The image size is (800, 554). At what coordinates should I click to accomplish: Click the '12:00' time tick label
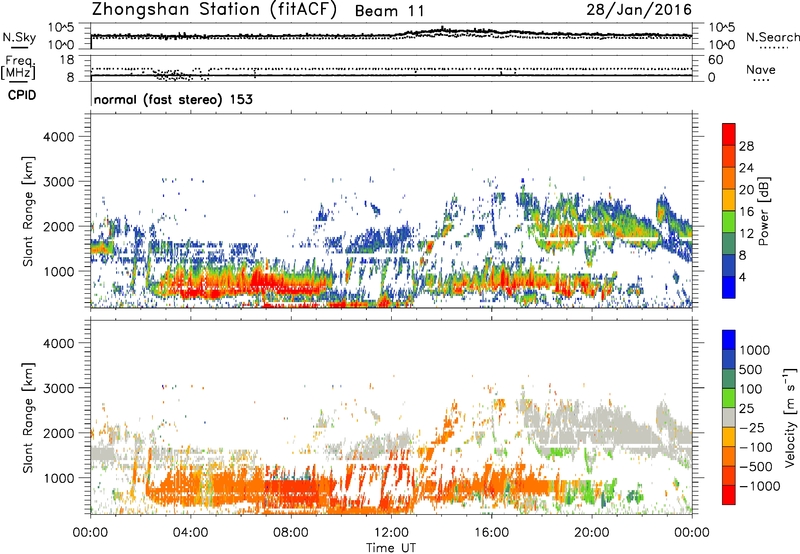[x=391, y=533]
